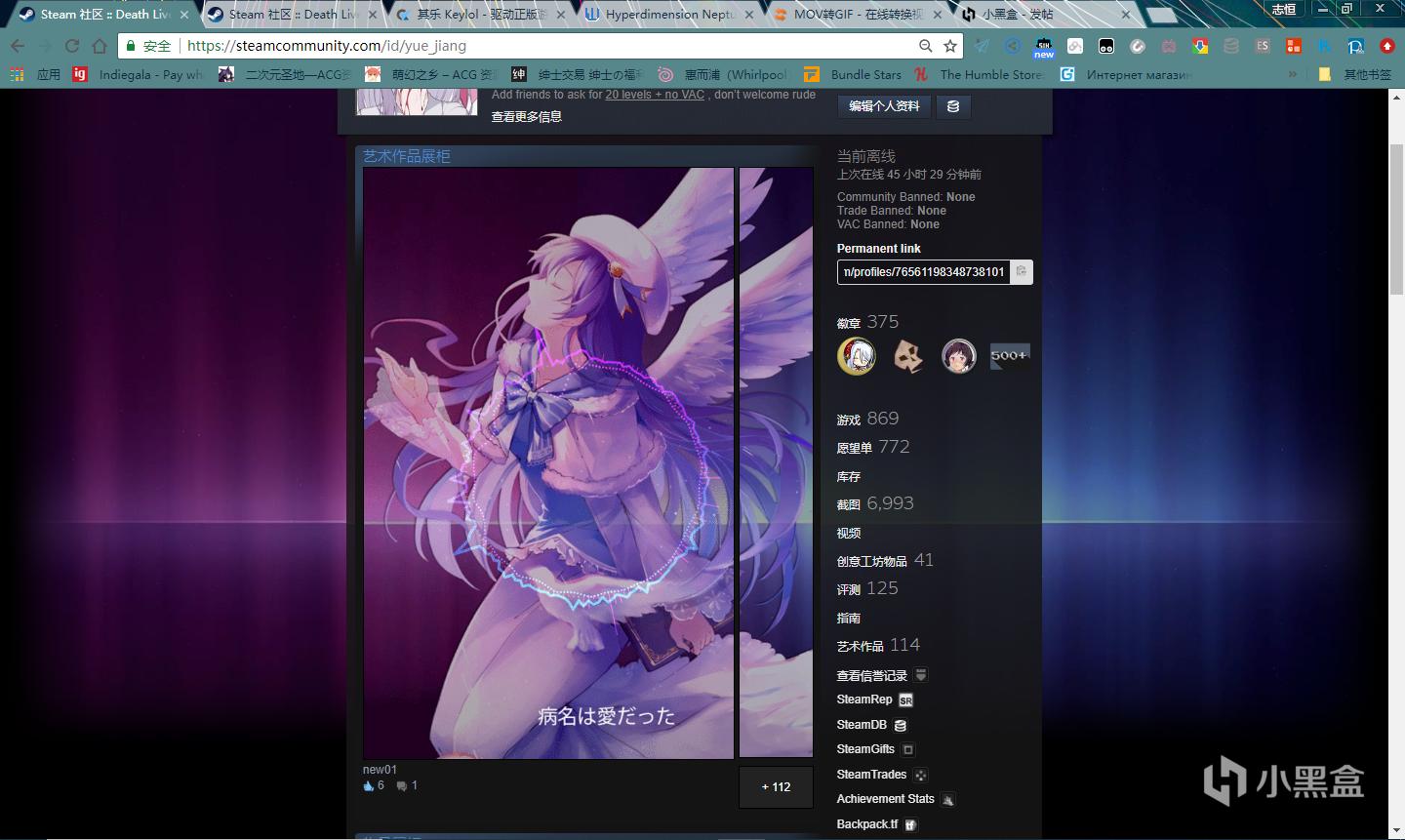Select the 500+ games badge
The height and width of the screenshot is (840, 1405).
pyautogui.click(x=1010, y=356)
